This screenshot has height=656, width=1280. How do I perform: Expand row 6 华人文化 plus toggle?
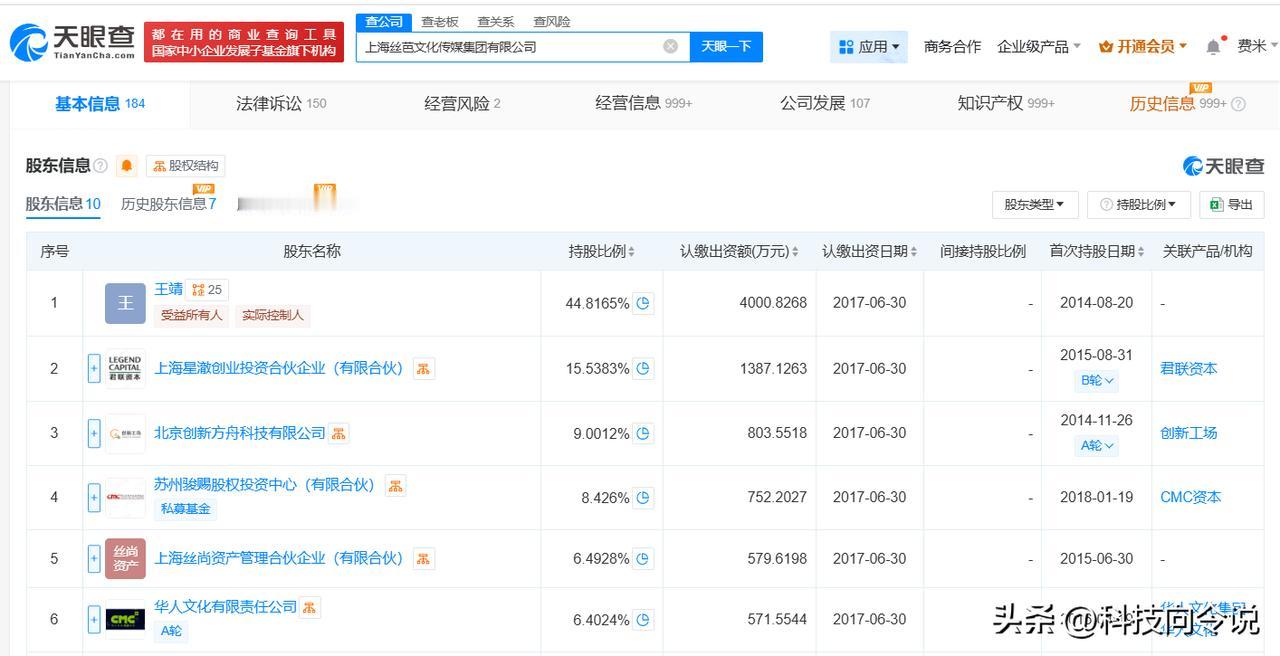94,620
